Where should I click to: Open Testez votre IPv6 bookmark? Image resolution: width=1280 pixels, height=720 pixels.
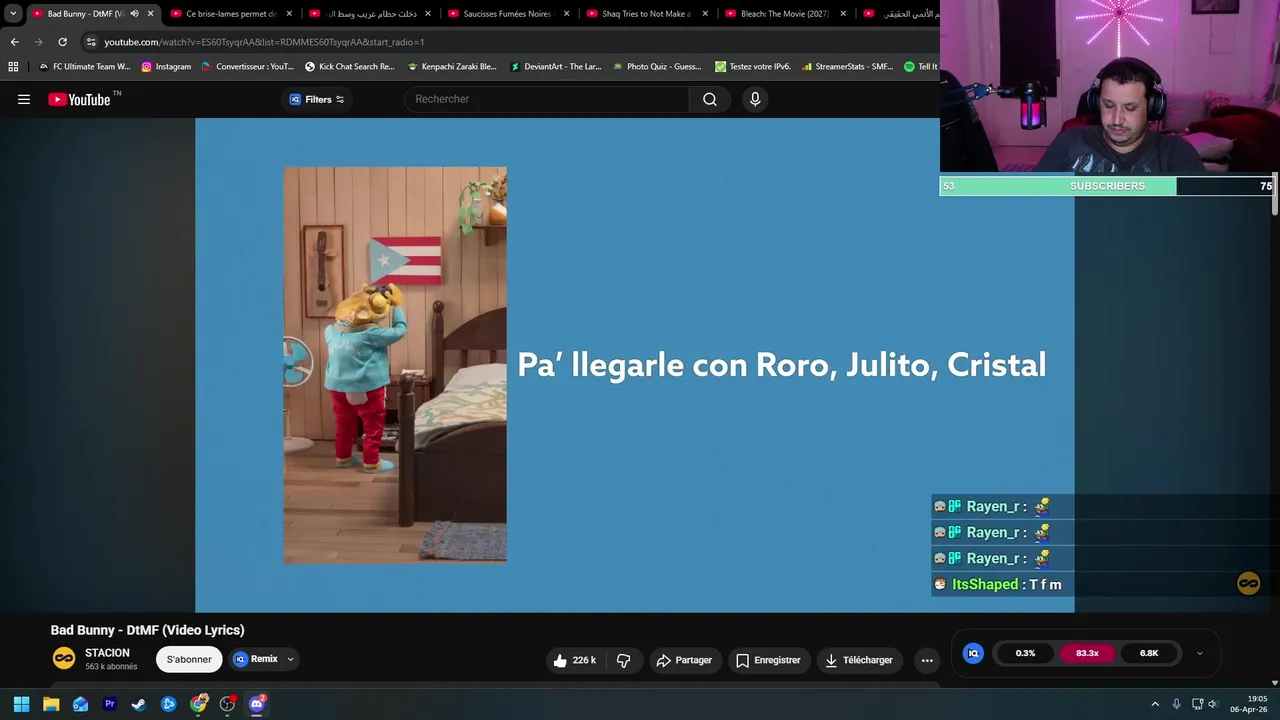point(753,67)
